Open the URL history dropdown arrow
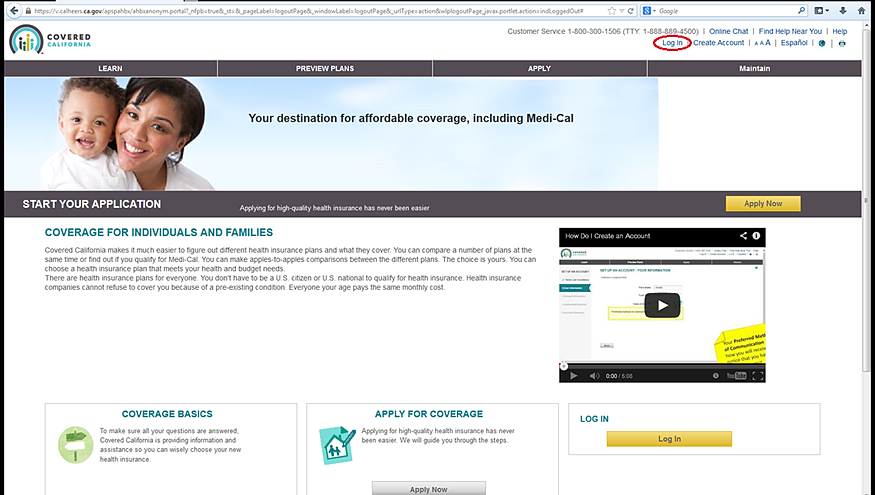The width and height of the screenshot is (875, 495). pos(622,11)
